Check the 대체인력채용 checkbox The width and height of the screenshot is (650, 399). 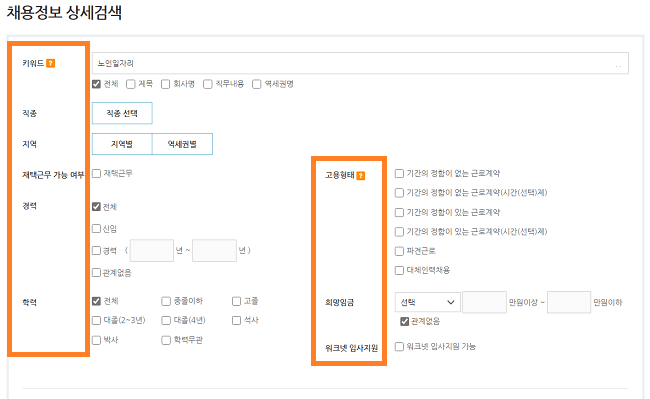[399, 271]
